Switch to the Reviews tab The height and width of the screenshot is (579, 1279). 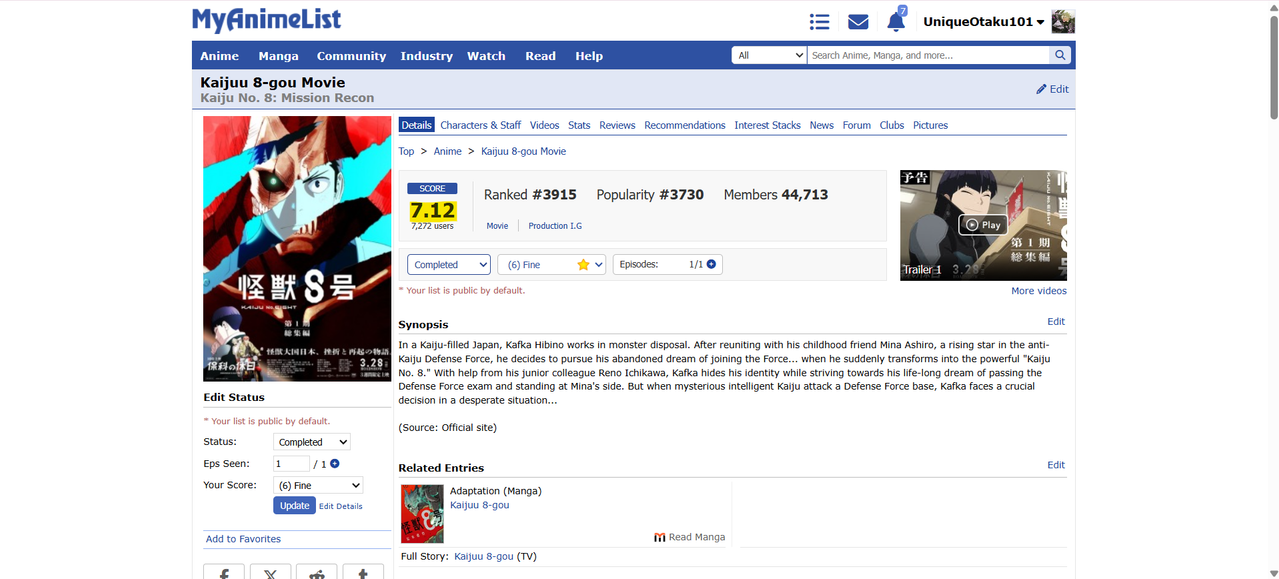click(x=617, y=125)
